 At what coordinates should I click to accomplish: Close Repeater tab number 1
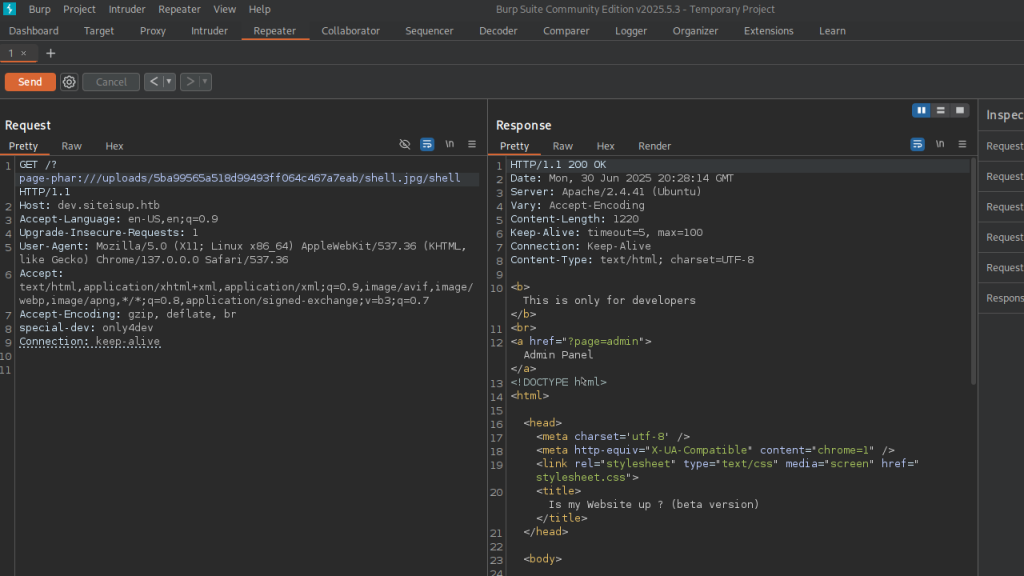click(x=24, y=53)
